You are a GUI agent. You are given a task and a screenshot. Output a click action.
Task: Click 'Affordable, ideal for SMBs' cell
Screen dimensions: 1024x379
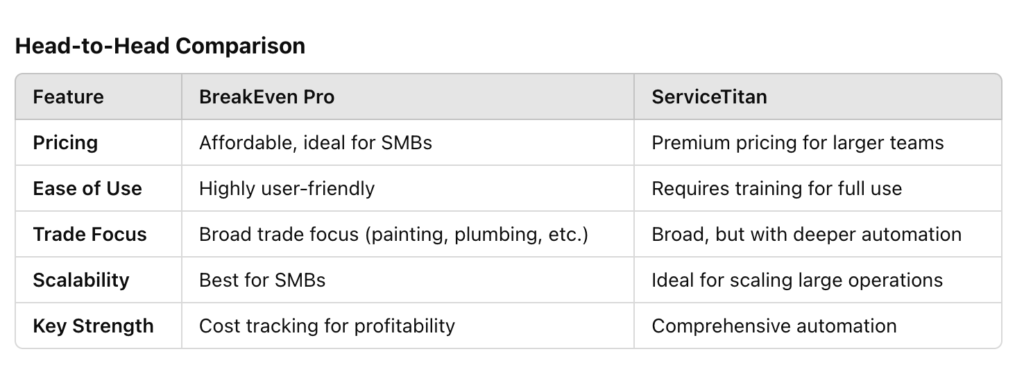315,143
